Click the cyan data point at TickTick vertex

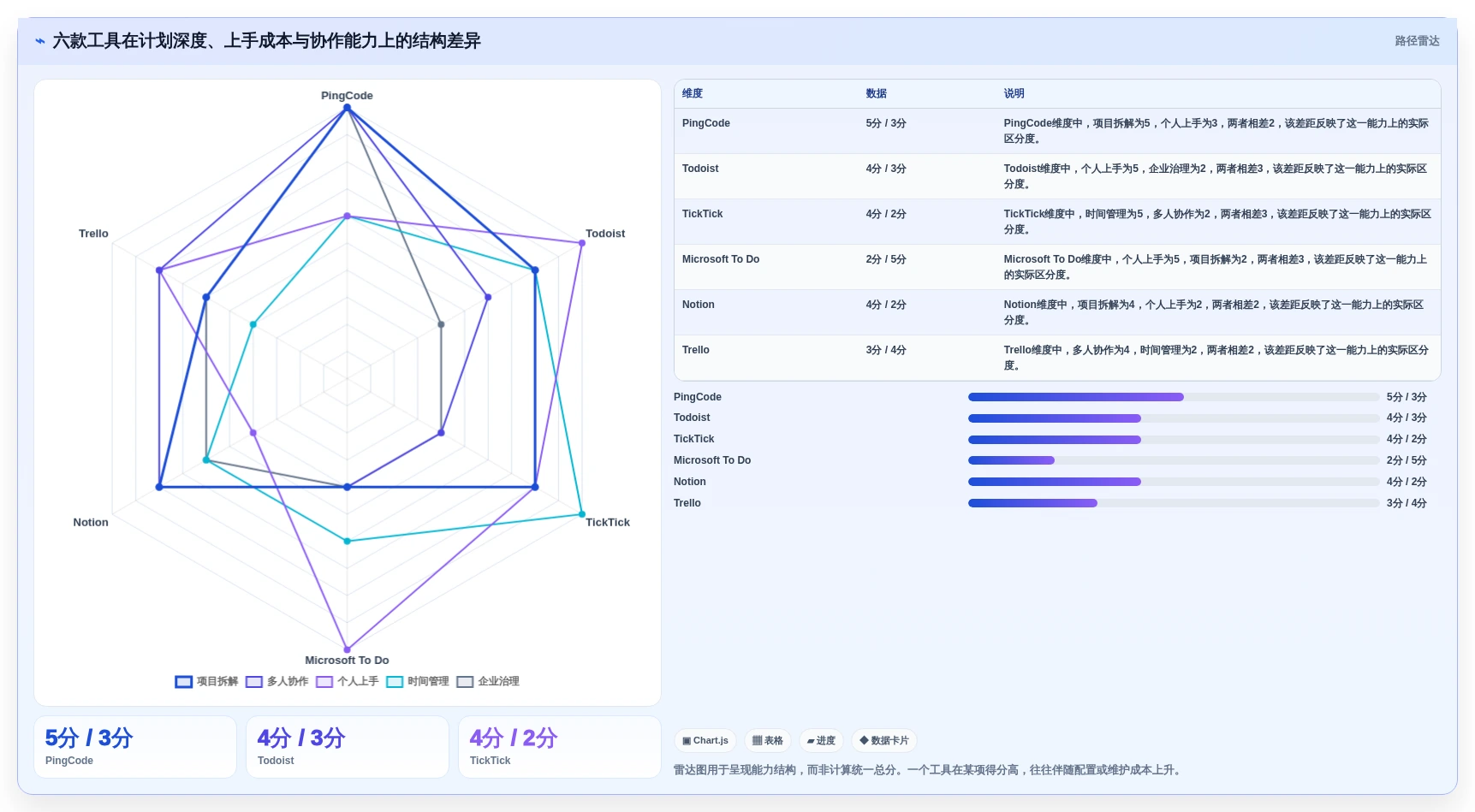point(582,514)
